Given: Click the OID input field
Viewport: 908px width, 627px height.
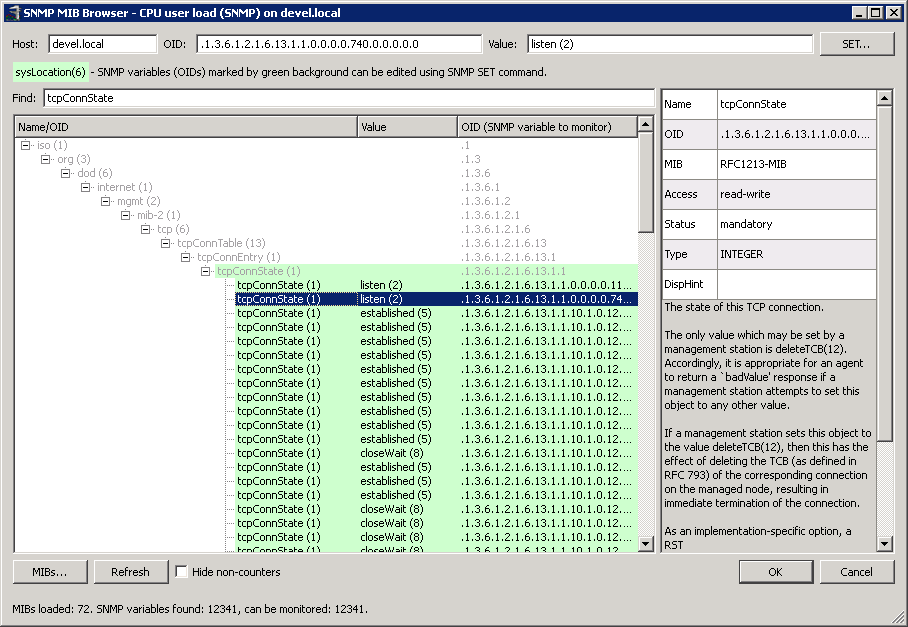Looking at the screenshot, I should [x=336, y=44].
